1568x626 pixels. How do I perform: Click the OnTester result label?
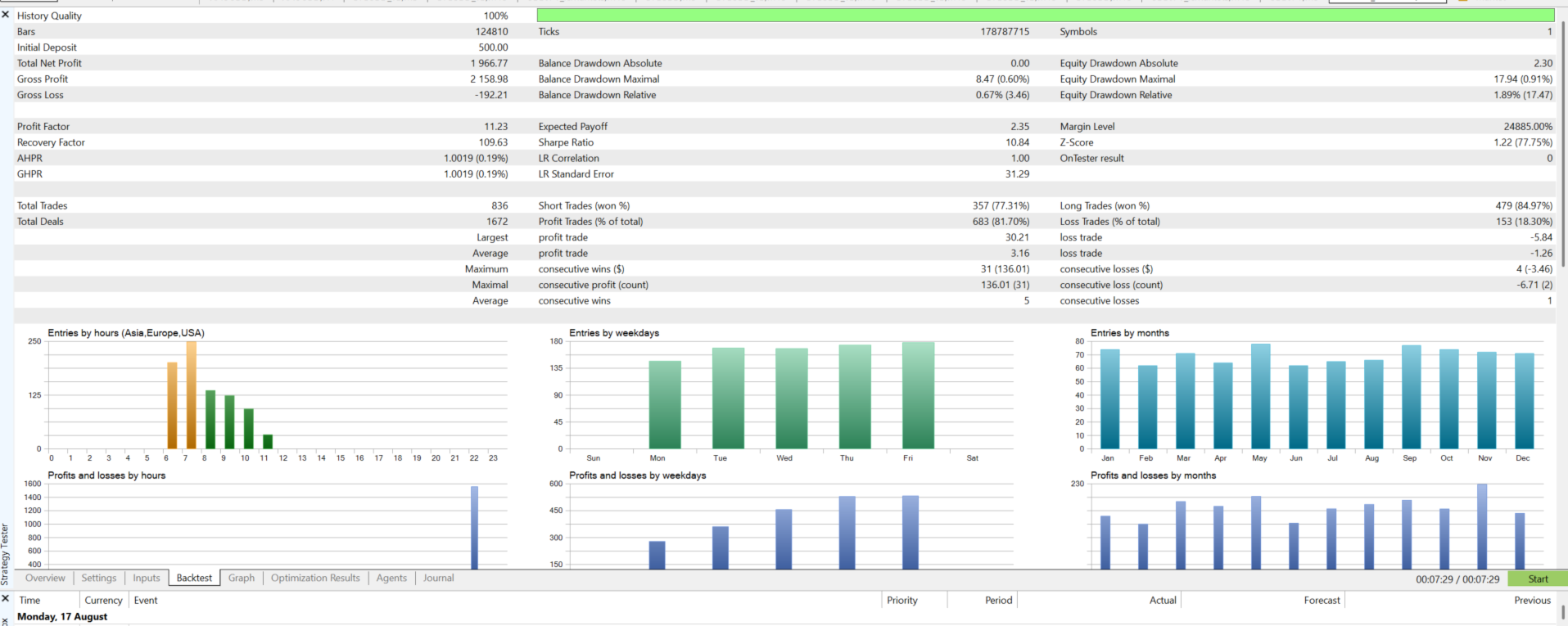click(x=1091, y=158)
